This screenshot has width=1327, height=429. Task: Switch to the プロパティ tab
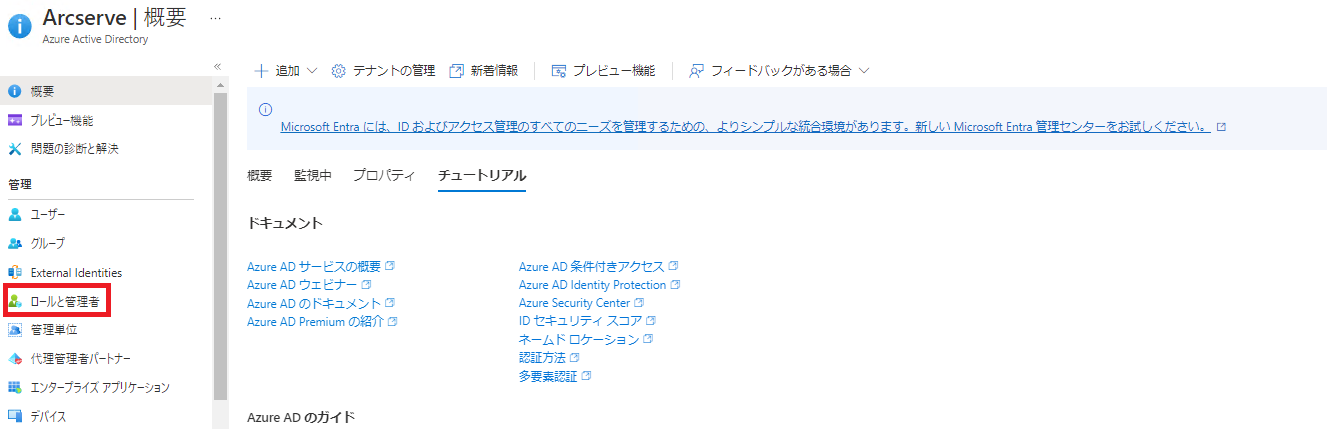click(x=383, y=176)
